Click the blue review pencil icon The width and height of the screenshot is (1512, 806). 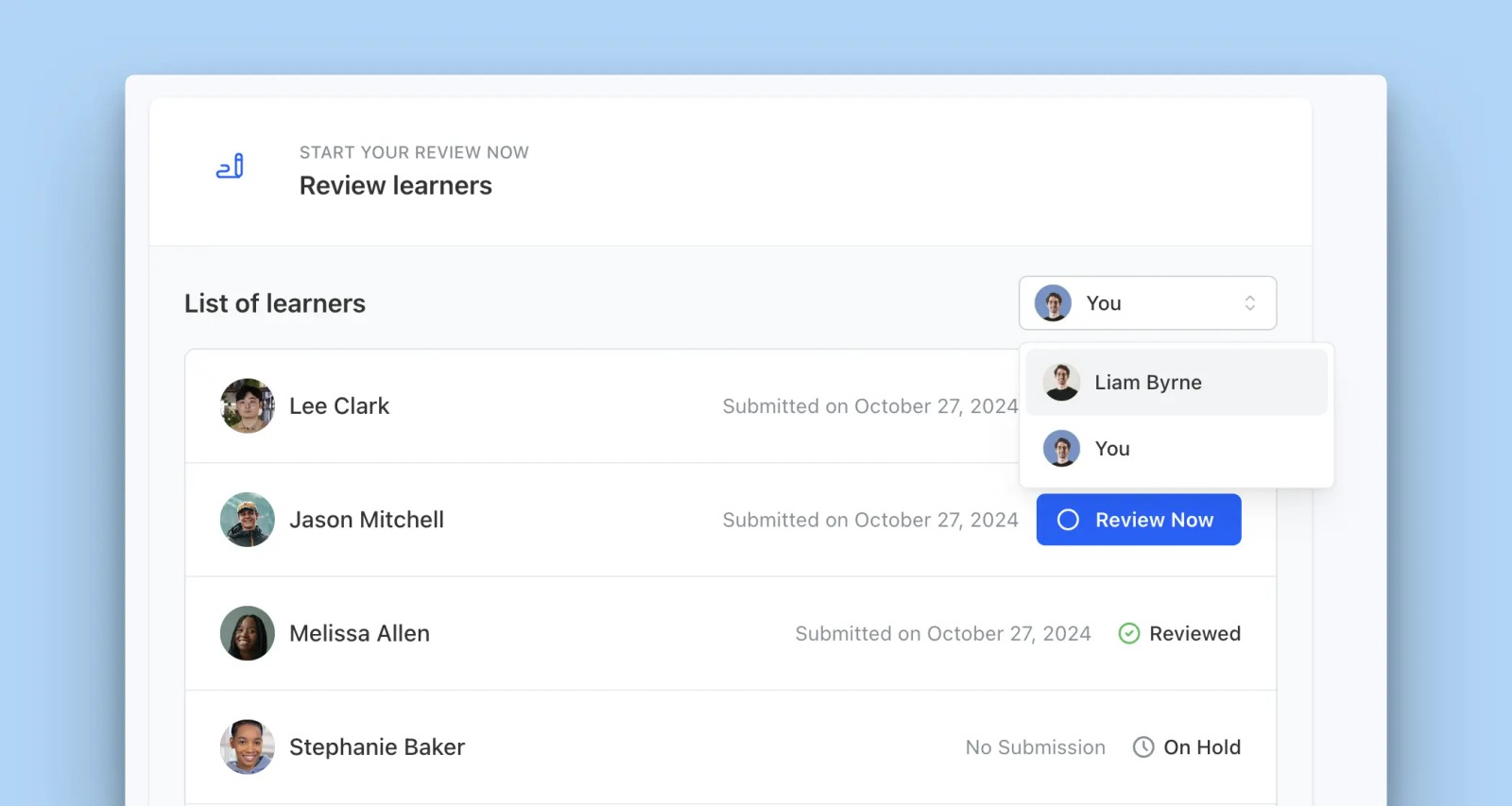230,166
